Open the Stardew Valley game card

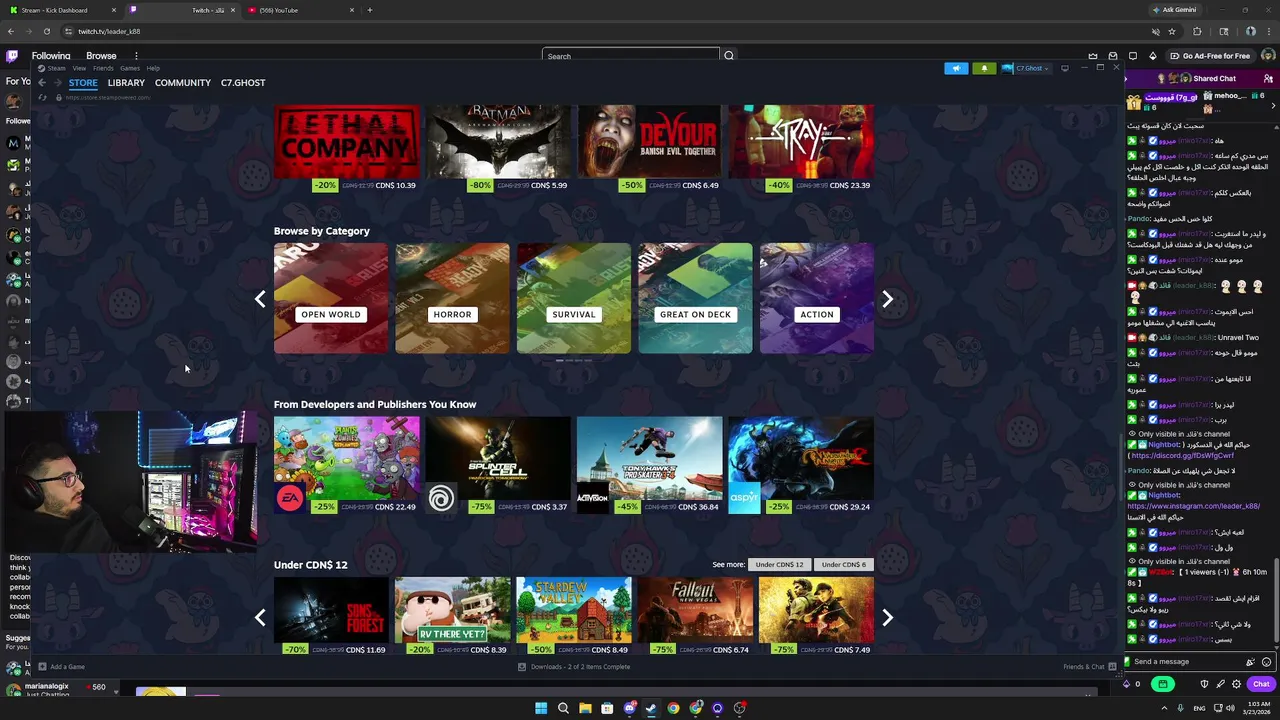click(x=574, y=616)
